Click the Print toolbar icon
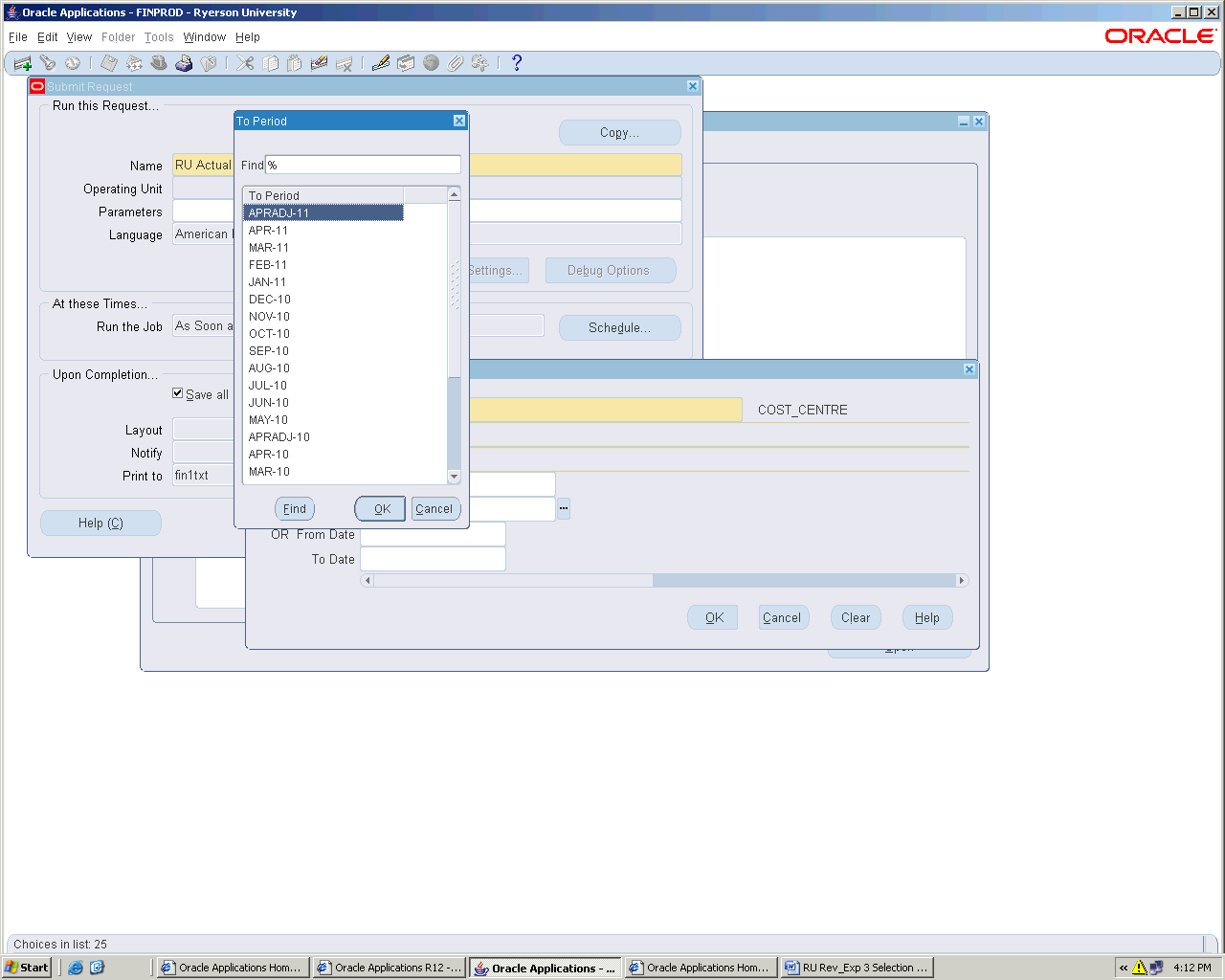Viewport: 1225px width, 980px height. click(x=184, y=63)
